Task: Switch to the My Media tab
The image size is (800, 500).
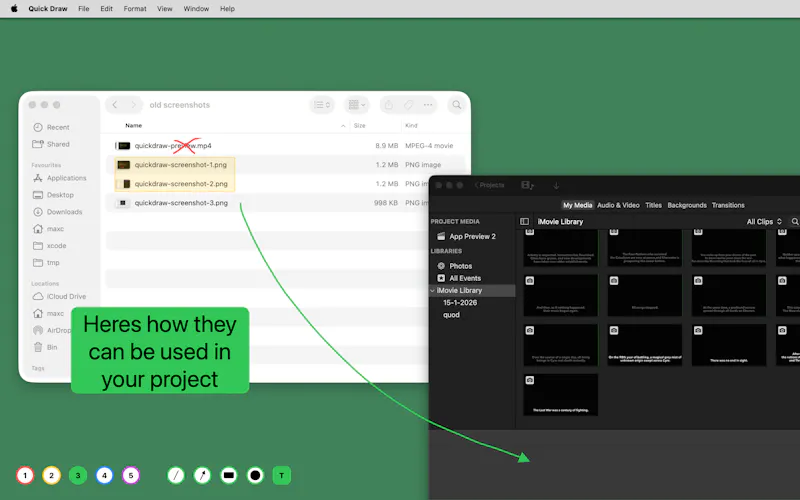Action: [578, 205]
